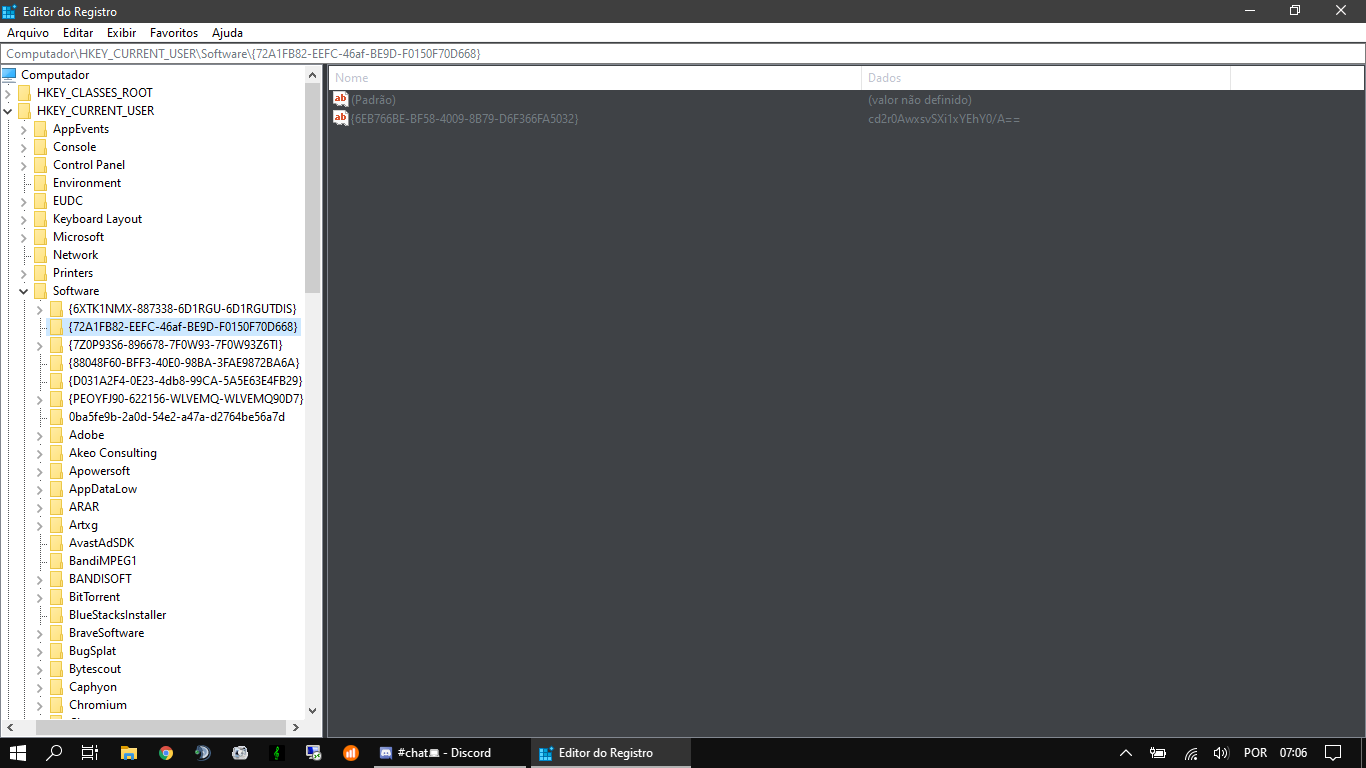Click the folder icon beside Chromium
This screenshot has width=1366, height=768.
pos(57,705)
